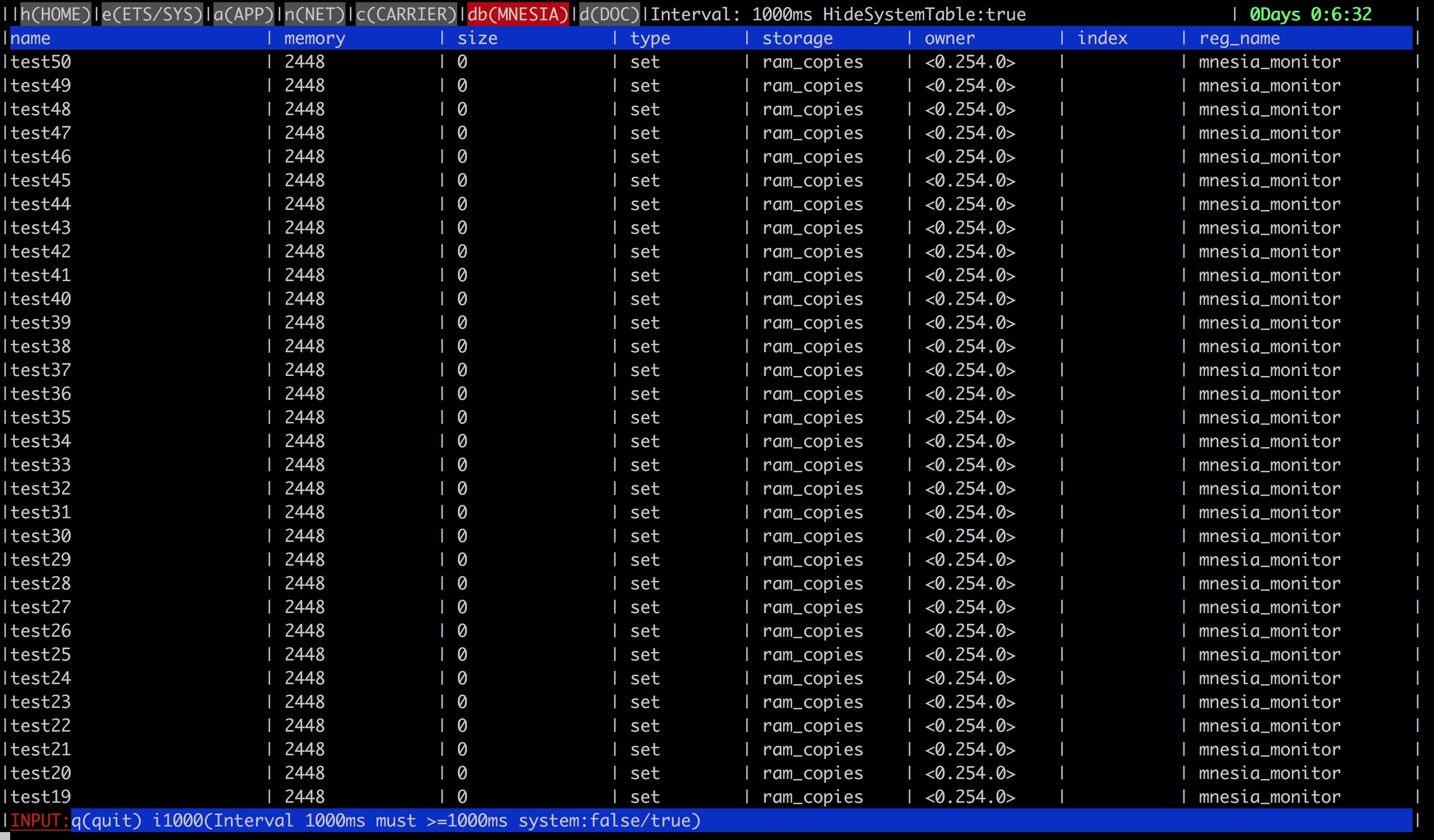1434x840 pixels.
Task: Click the storage column header
Action: [x=798, y=38]
